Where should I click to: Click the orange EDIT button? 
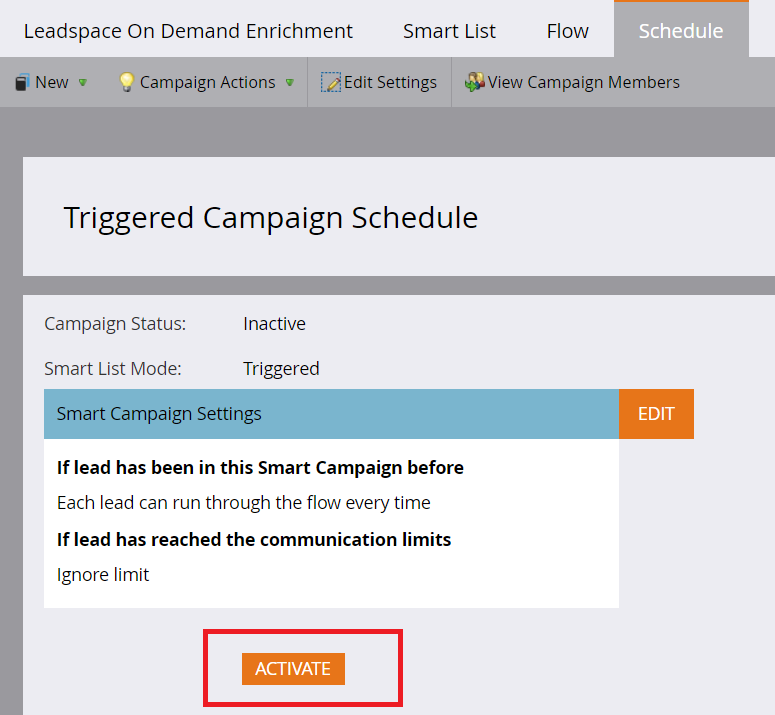656,414
